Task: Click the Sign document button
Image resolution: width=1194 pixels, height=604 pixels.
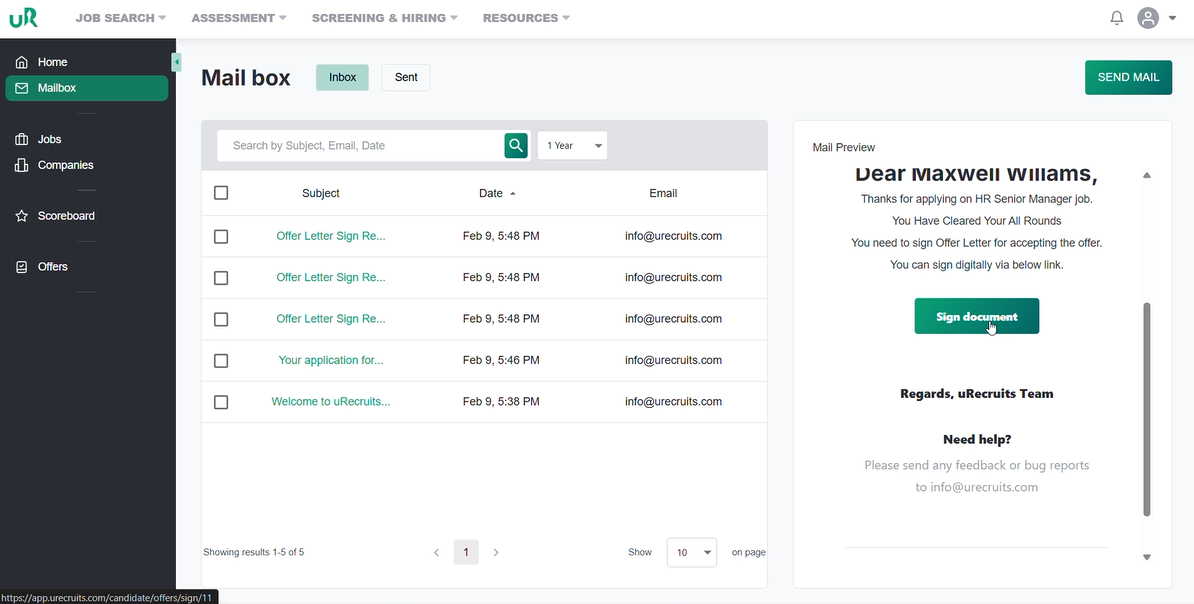Action: click(976, 316)
